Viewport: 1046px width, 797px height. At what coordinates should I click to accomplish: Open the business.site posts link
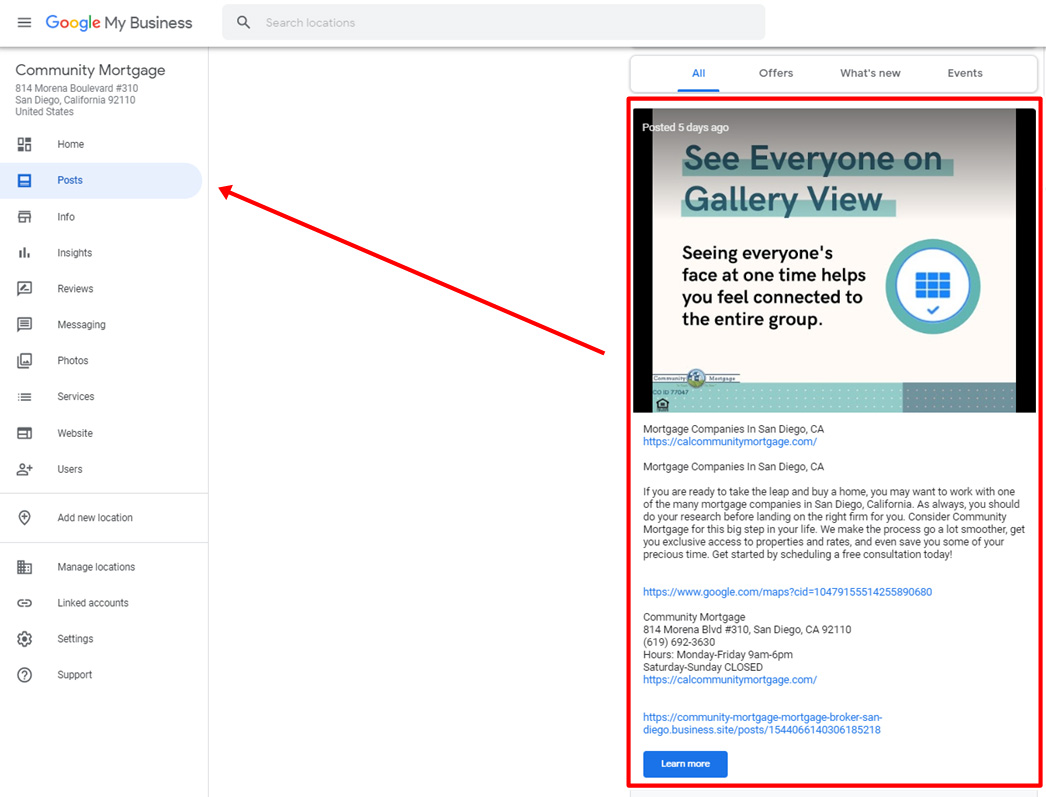pyautogui.click(x=762, y=724)
